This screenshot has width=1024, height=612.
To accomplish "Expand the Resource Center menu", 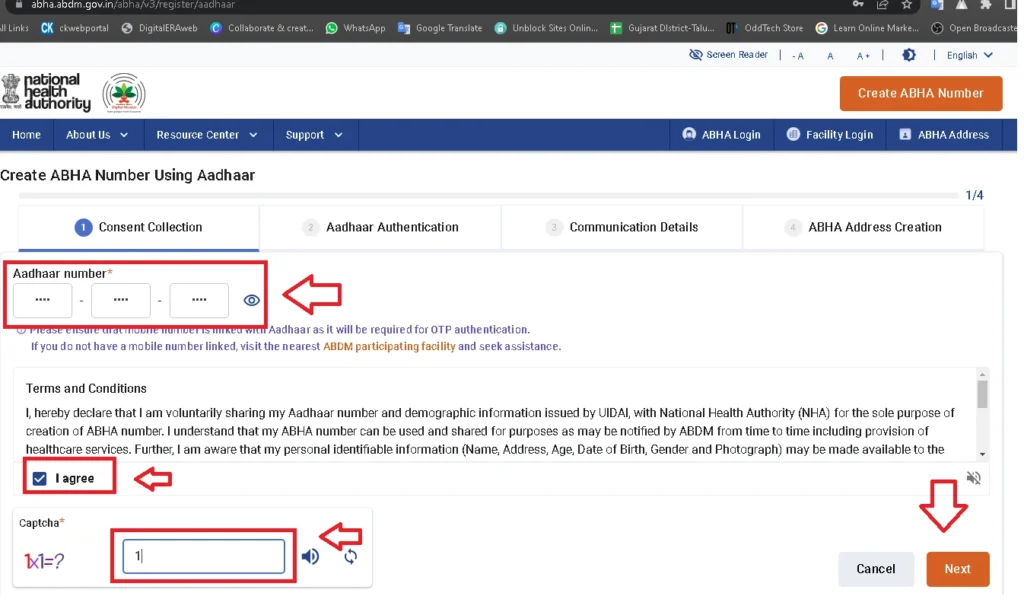I will click(206, 135).
